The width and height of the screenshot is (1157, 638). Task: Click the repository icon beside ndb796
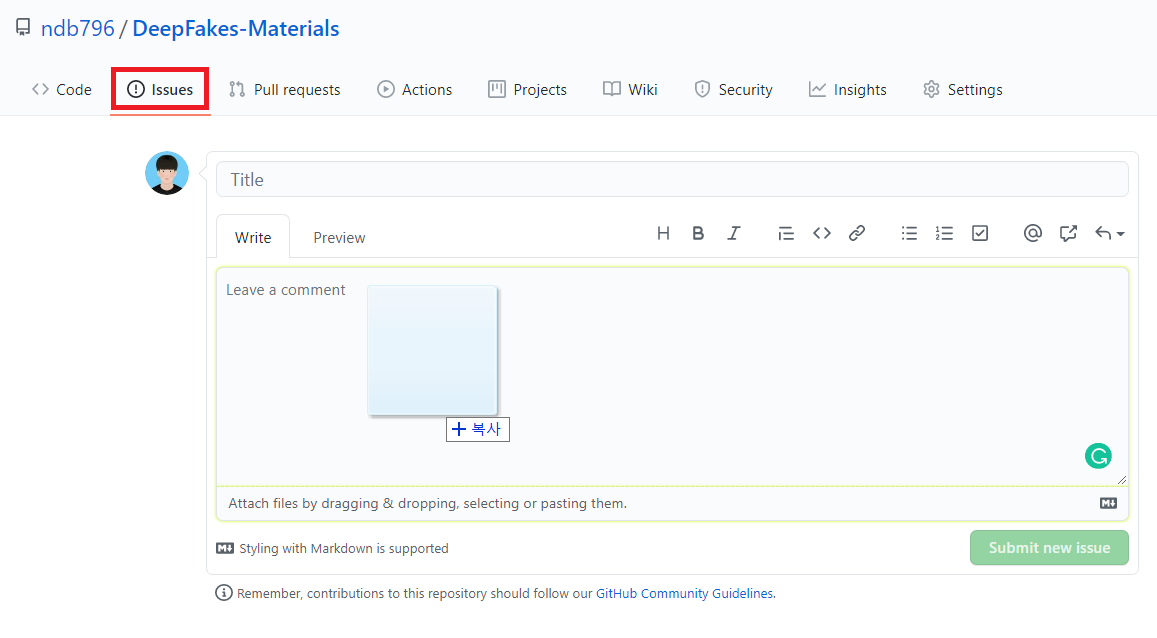(x=24, y=28)
